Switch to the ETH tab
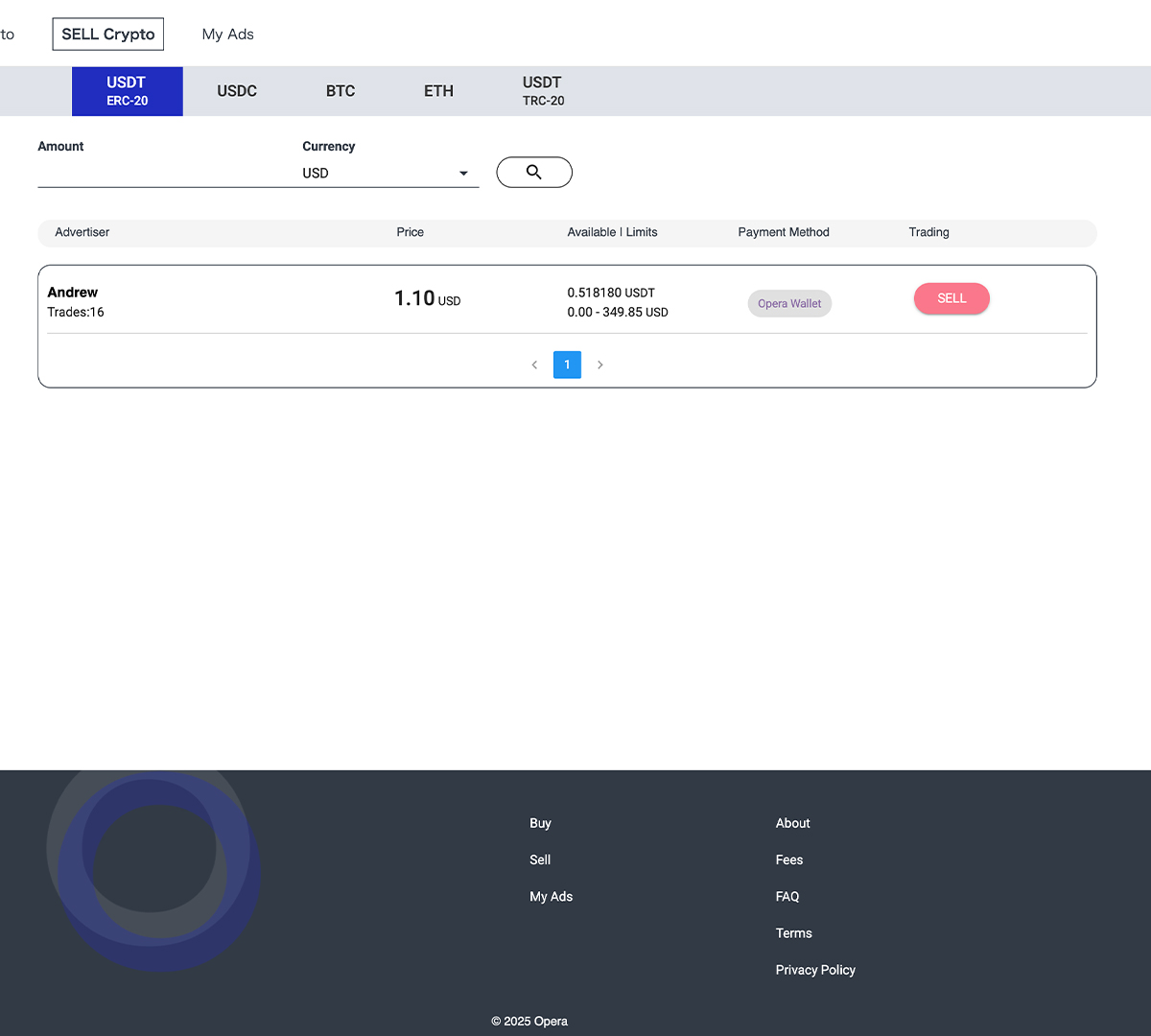Image resolution: width=1151 pixels, height=1036 pixels. click(438, 91)
